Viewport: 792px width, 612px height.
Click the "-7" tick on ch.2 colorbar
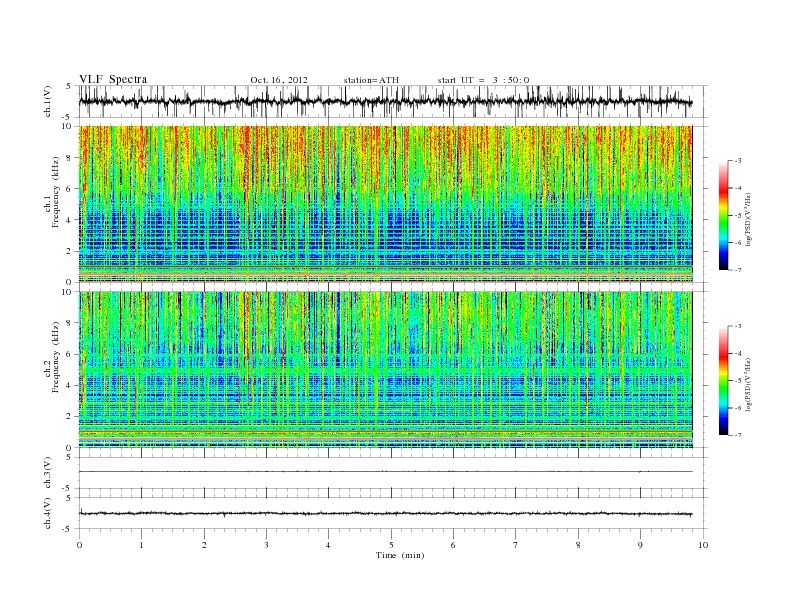point(737,435)
